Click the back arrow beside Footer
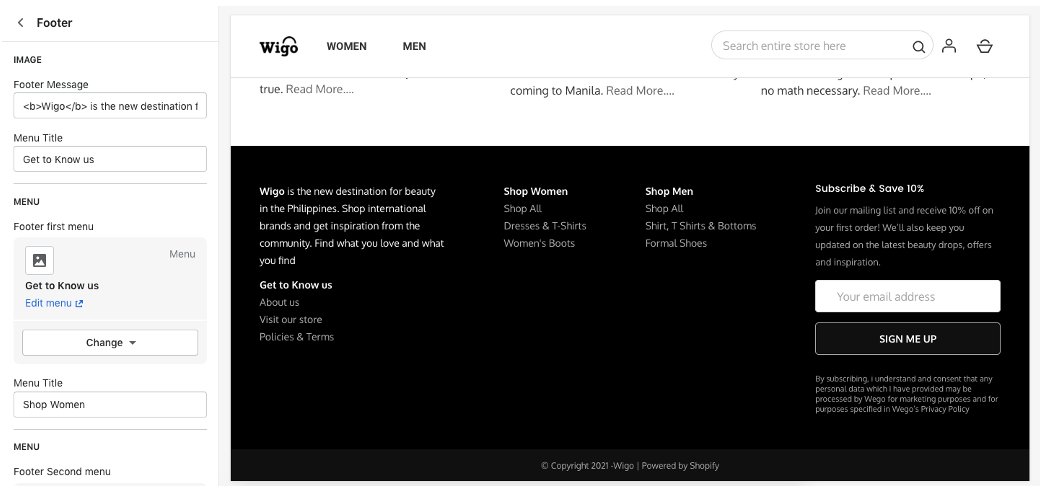Viewport: 1040px width, 490px height. pyautogui.click(x=21, y=22)
